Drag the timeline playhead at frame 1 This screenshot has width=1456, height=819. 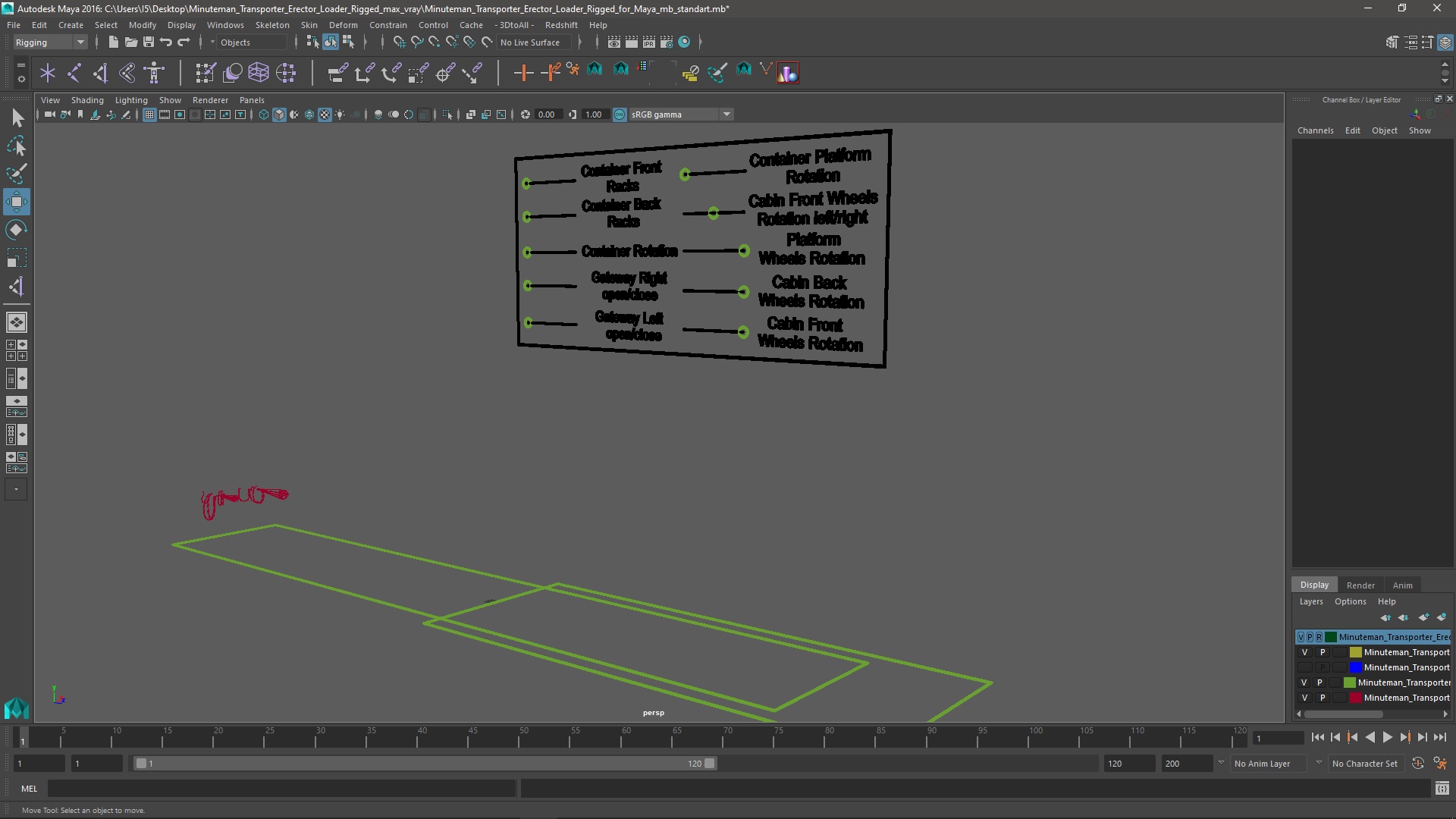[x=21, y=738]
